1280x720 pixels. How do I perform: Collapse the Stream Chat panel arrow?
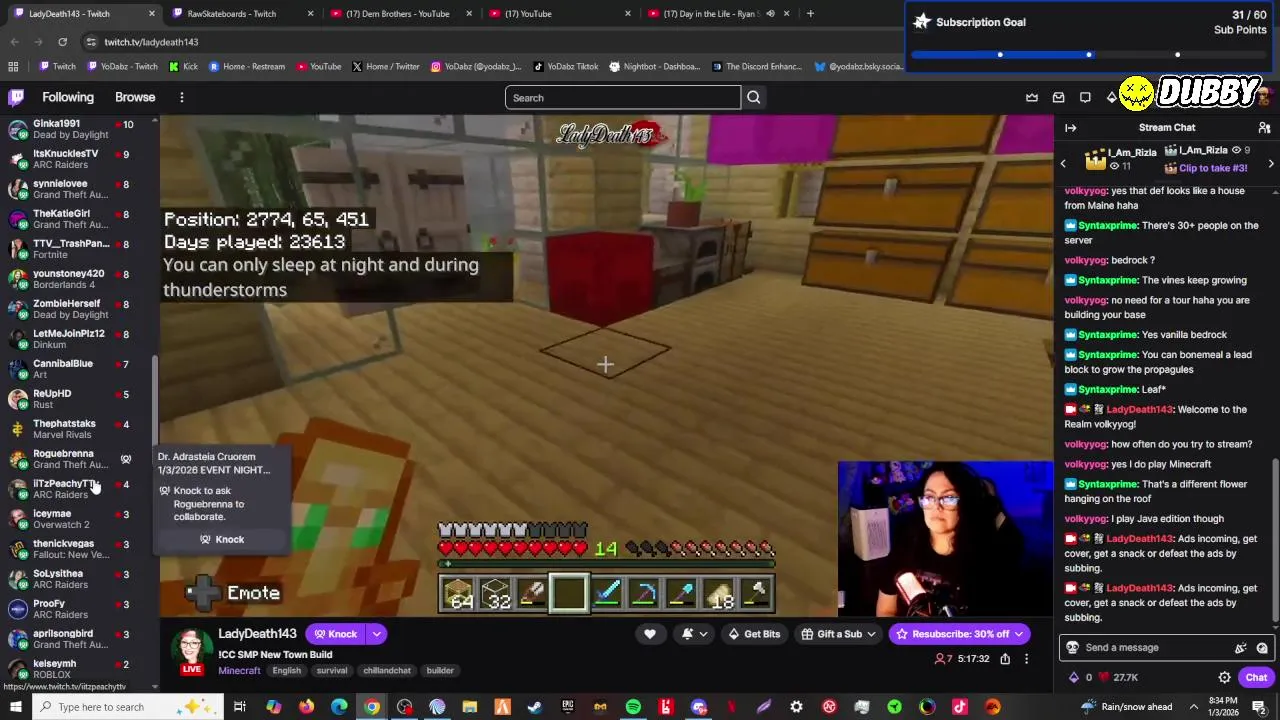tap(1070, 128)
